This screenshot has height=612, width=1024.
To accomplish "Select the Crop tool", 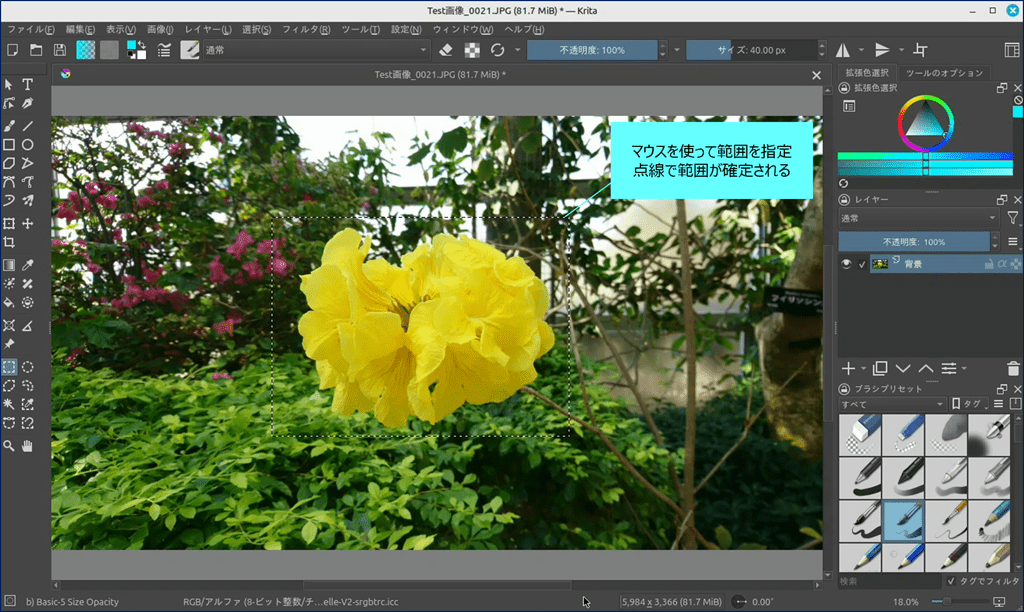I will [9, 242].
